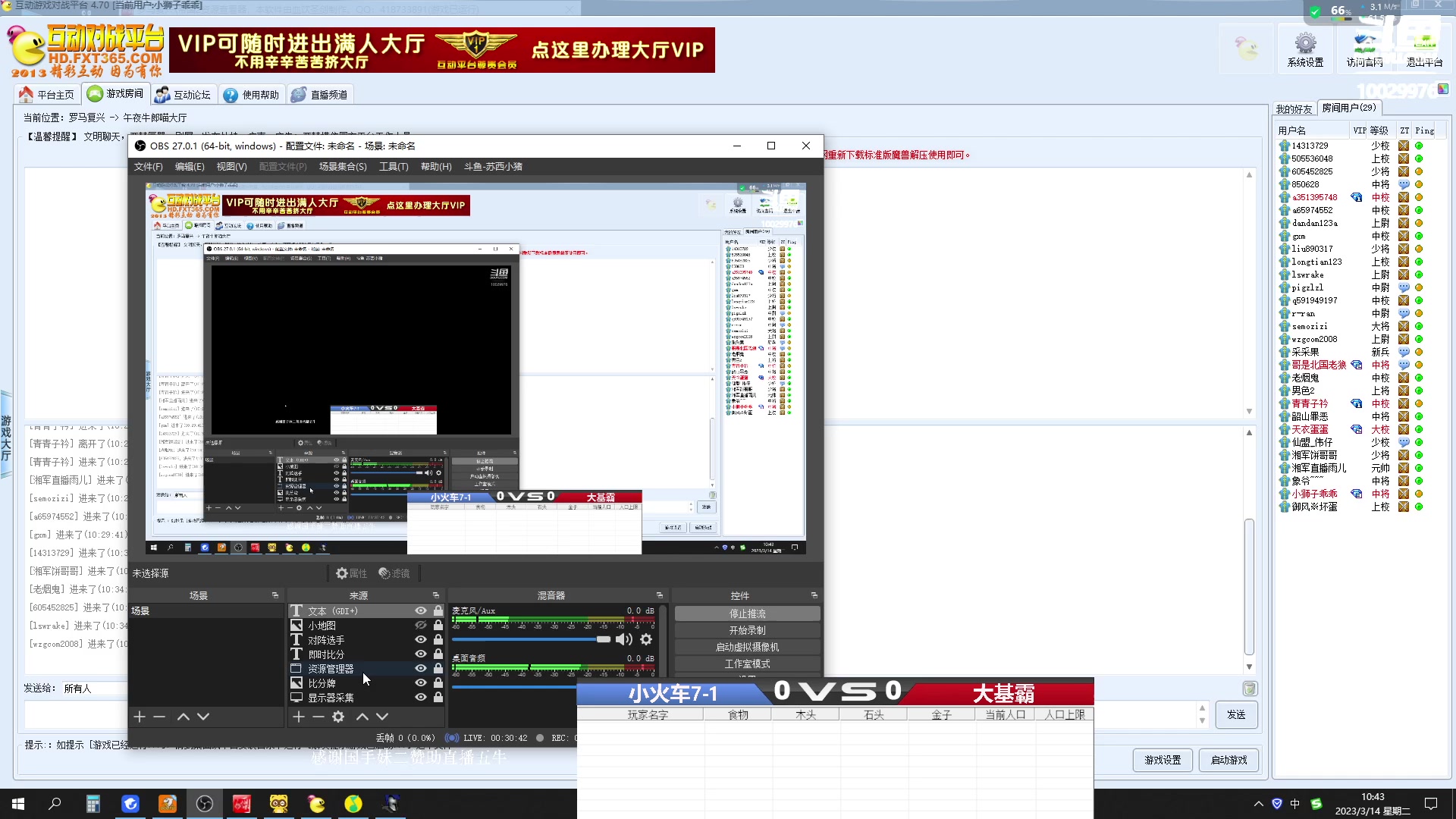Screen dimensions: 1456x819
Task: Switch to the 互动论坛 tab
Action: point(183,95)
